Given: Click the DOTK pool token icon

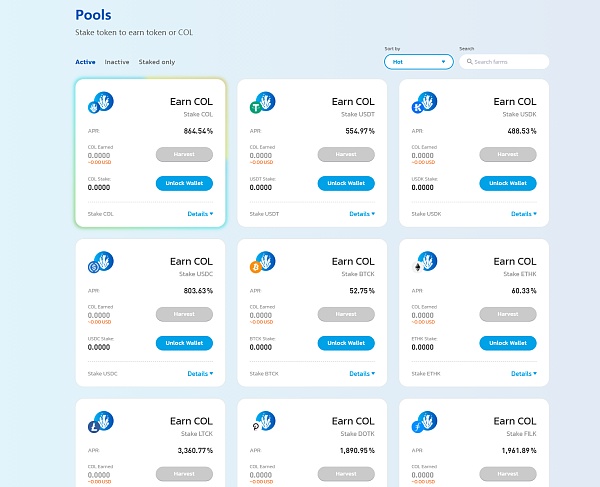Looking at the screenshot, I should point(262,422).
